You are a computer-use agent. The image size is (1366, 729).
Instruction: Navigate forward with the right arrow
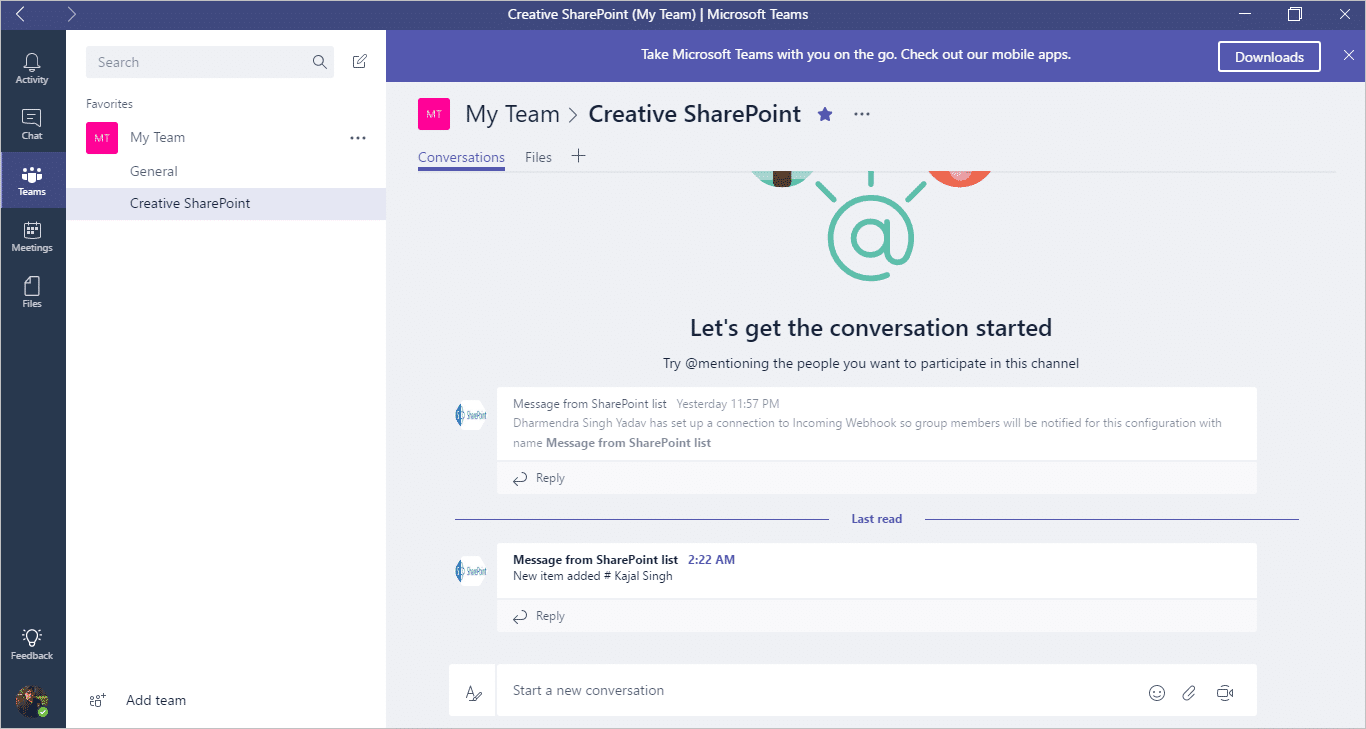[x=71, y=14]
